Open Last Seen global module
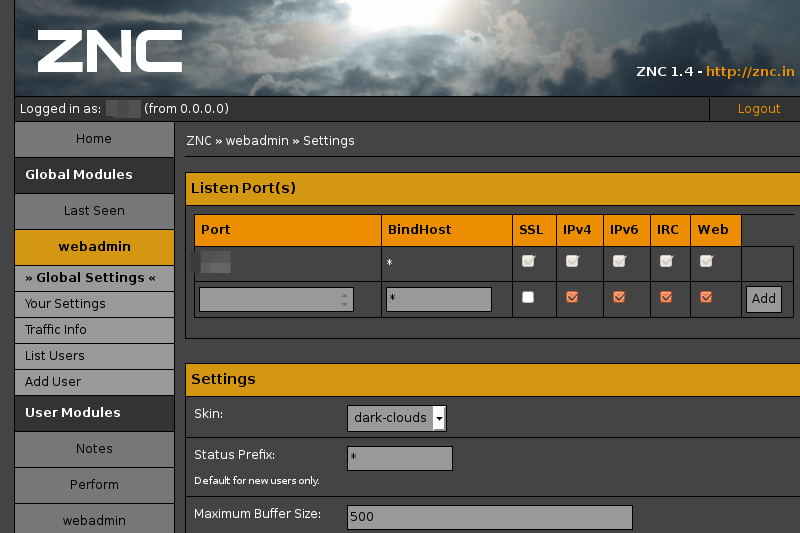This screenshot has width=800, height=533. 94,211
